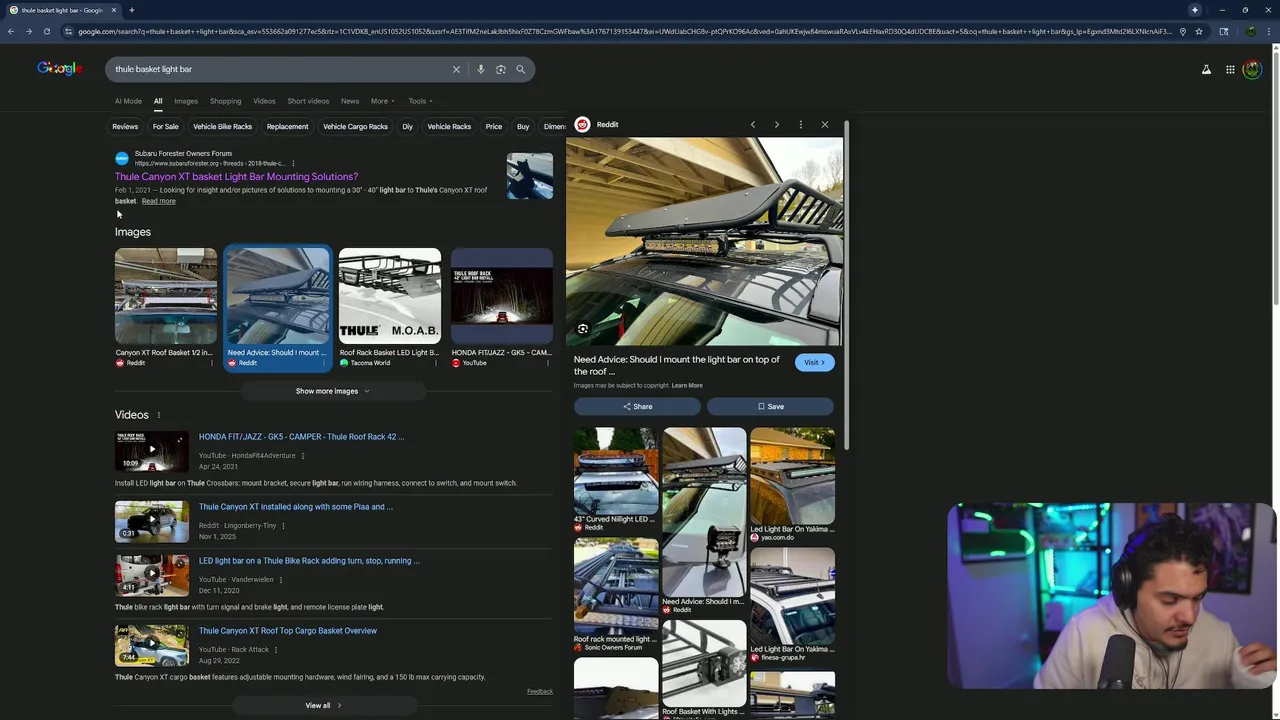Open Honda Fit/Jazz GK5 Camper video link
Viewport: 1280px width, 720px height.
[301, 437]
